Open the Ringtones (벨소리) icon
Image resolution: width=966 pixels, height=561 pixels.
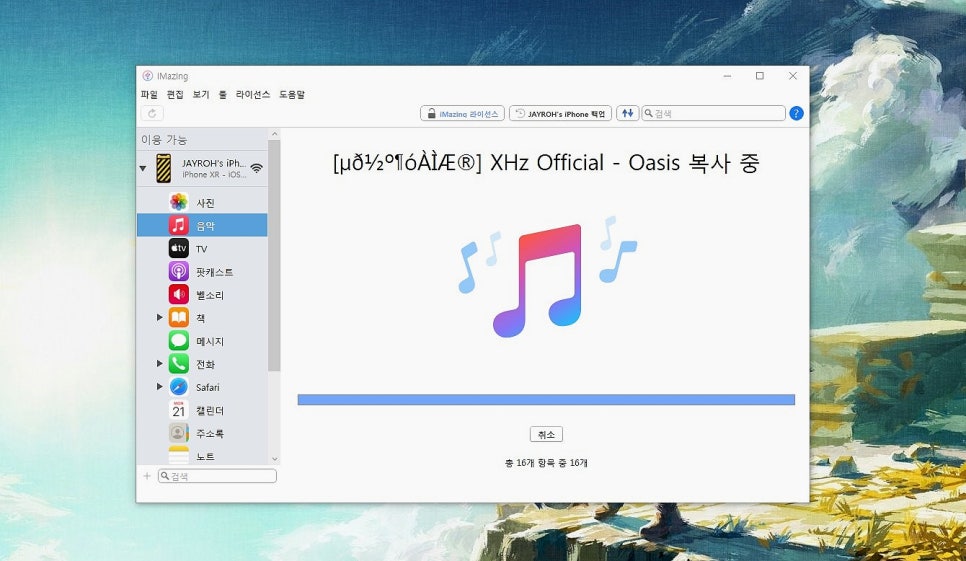tap(179, 294)
